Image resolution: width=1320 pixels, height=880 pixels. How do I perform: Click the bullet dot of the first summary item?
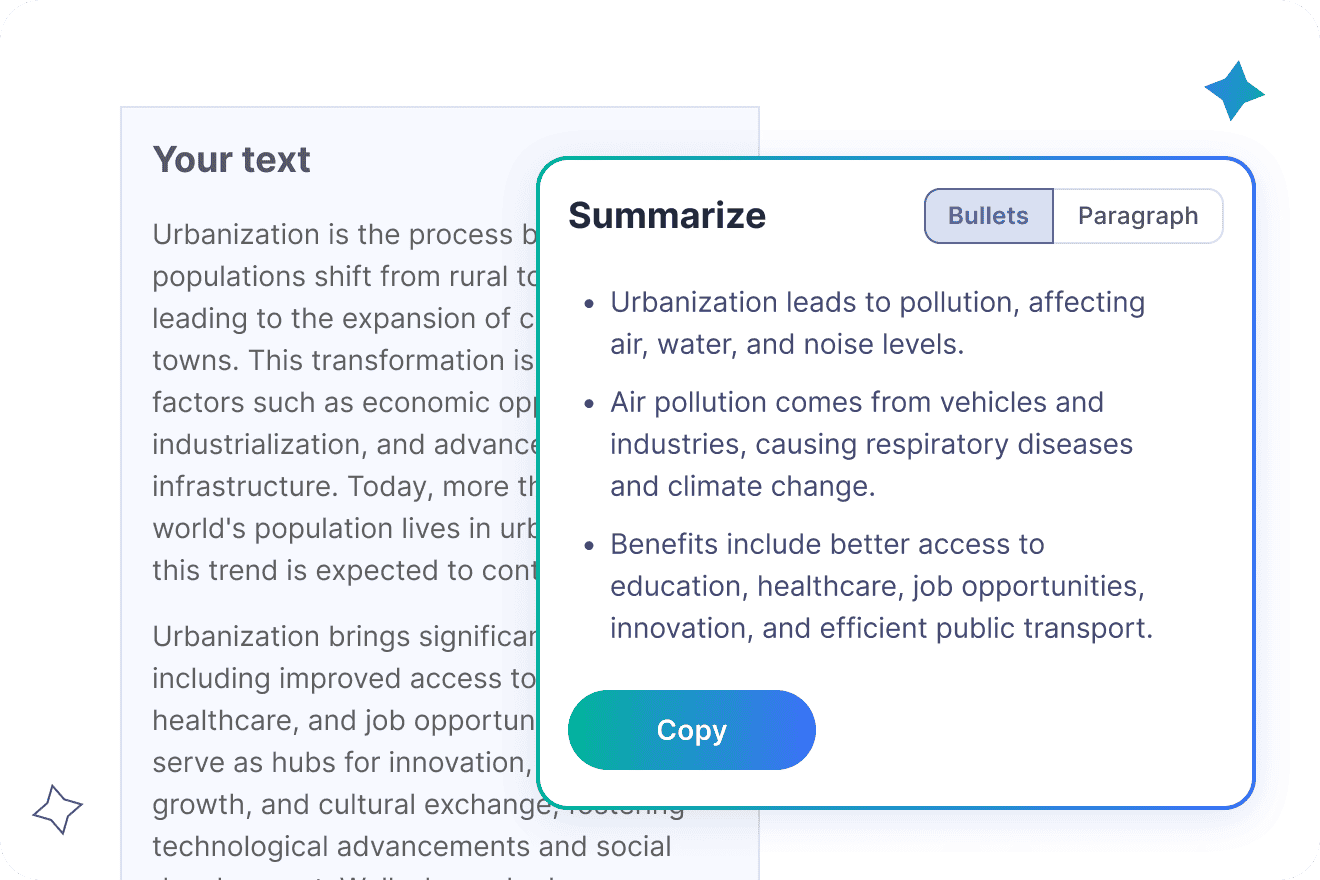pos(590,303)
